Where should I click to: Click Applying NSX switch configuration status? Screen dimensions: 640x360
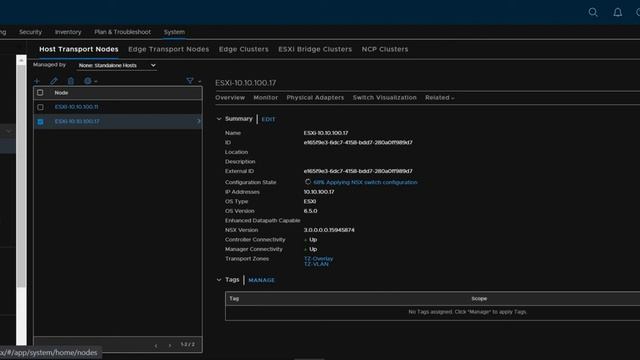coord(365,182)
